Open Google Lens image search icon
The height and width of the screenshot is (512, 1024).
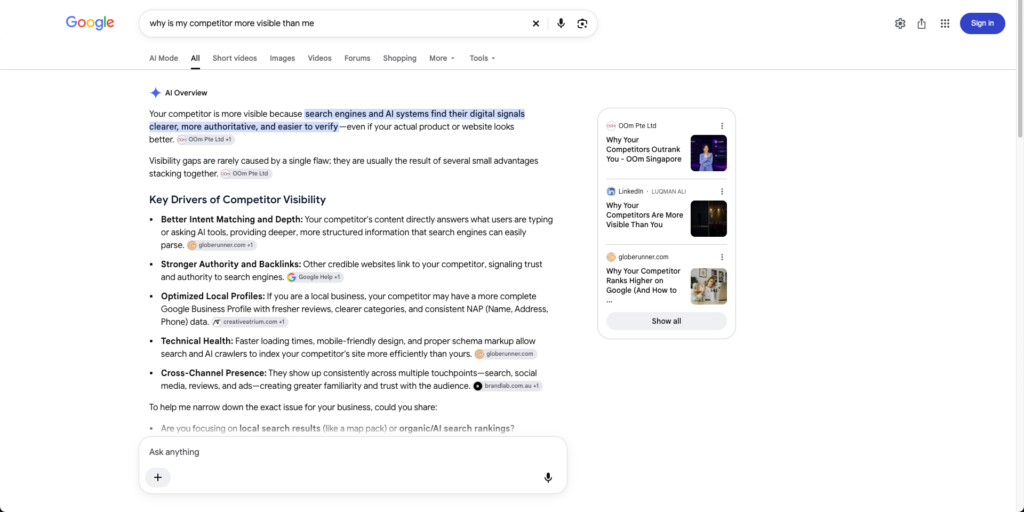(582, 24)
